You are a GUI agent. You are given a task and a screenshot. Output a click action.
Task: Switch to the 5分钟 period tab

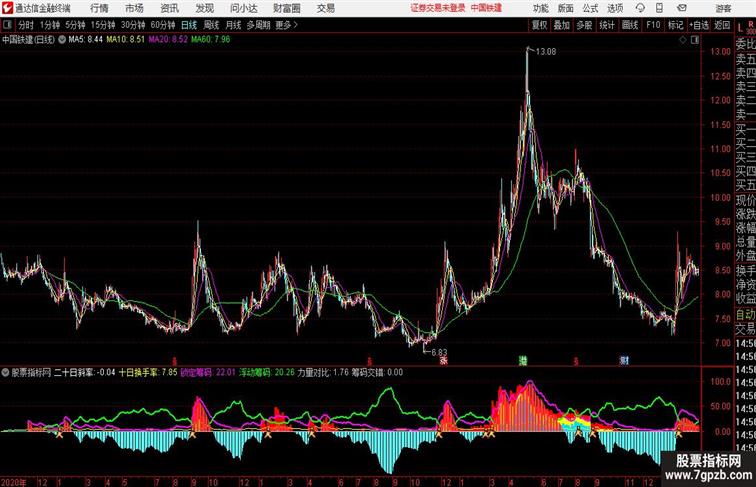pos(75,25)
